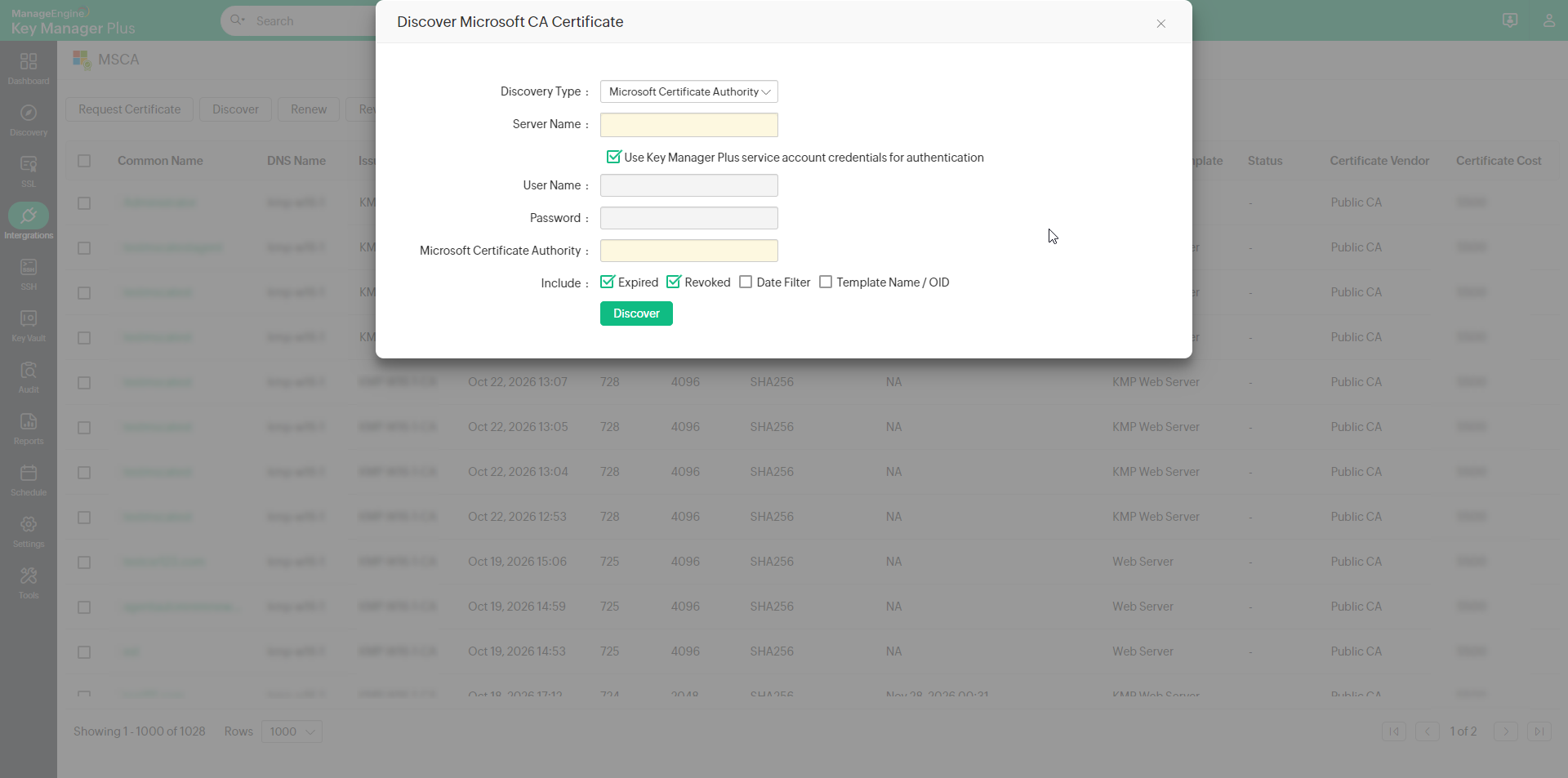Close the Discover Microsoft CA Certificate dialog
Image resolution: width=1568 pixels, height=778 pixels.
pyautogui.click(x=1160, y=24)
